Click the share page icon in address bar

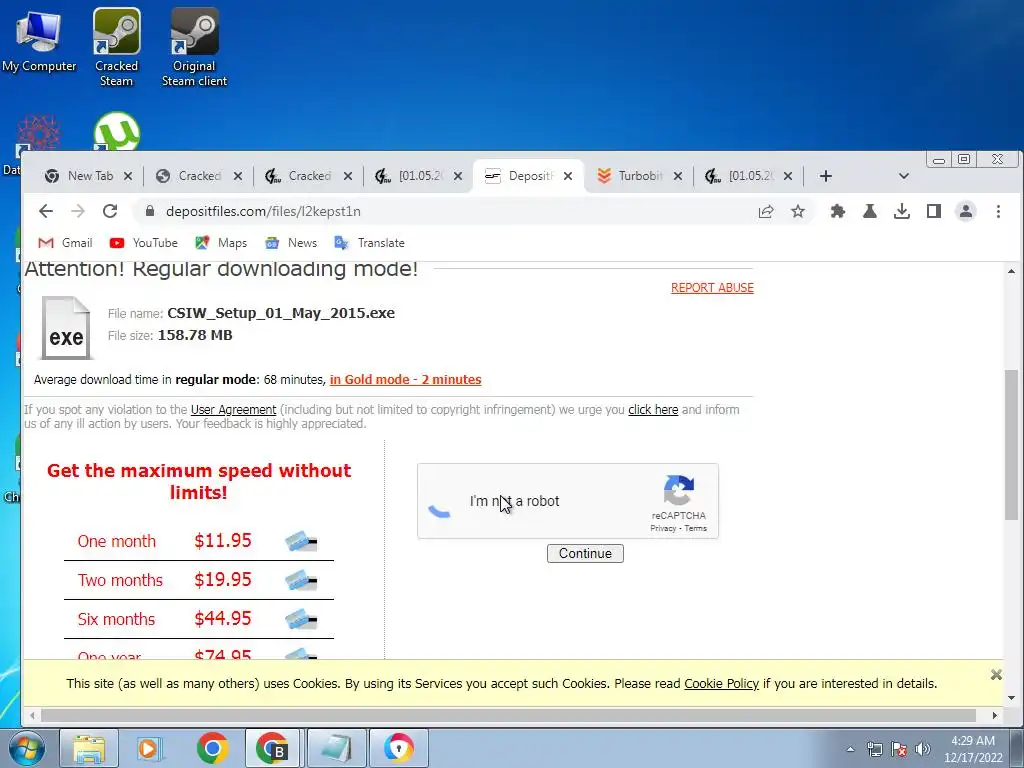(766, 211)
